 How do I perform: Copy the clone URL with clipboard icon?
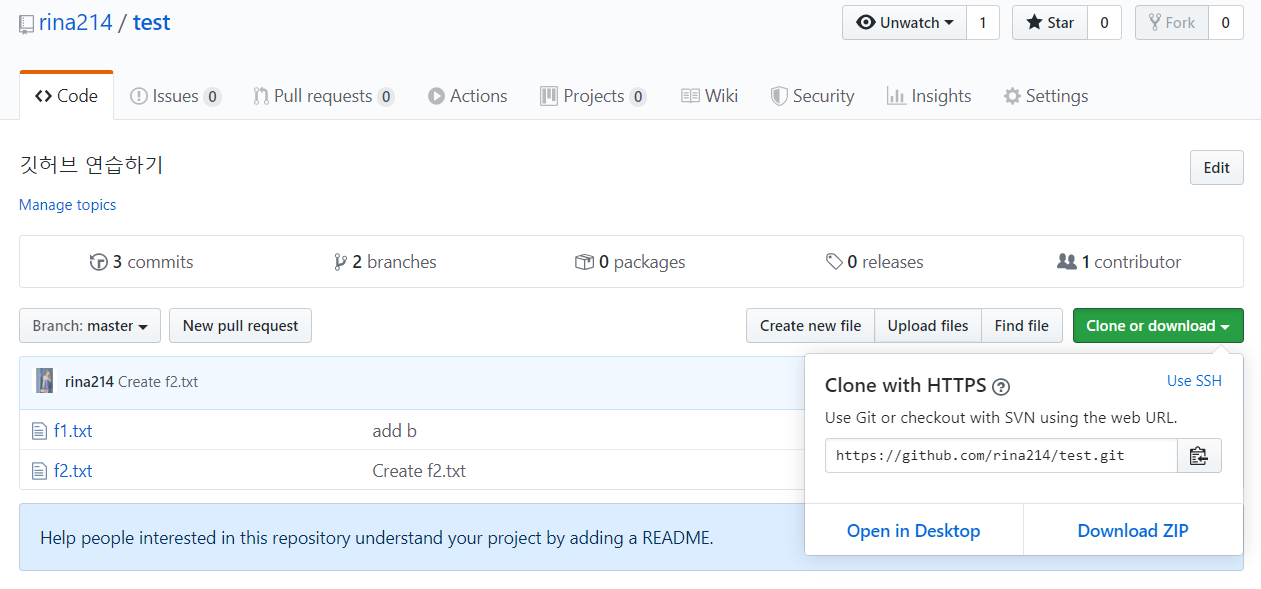point(1199,456)
